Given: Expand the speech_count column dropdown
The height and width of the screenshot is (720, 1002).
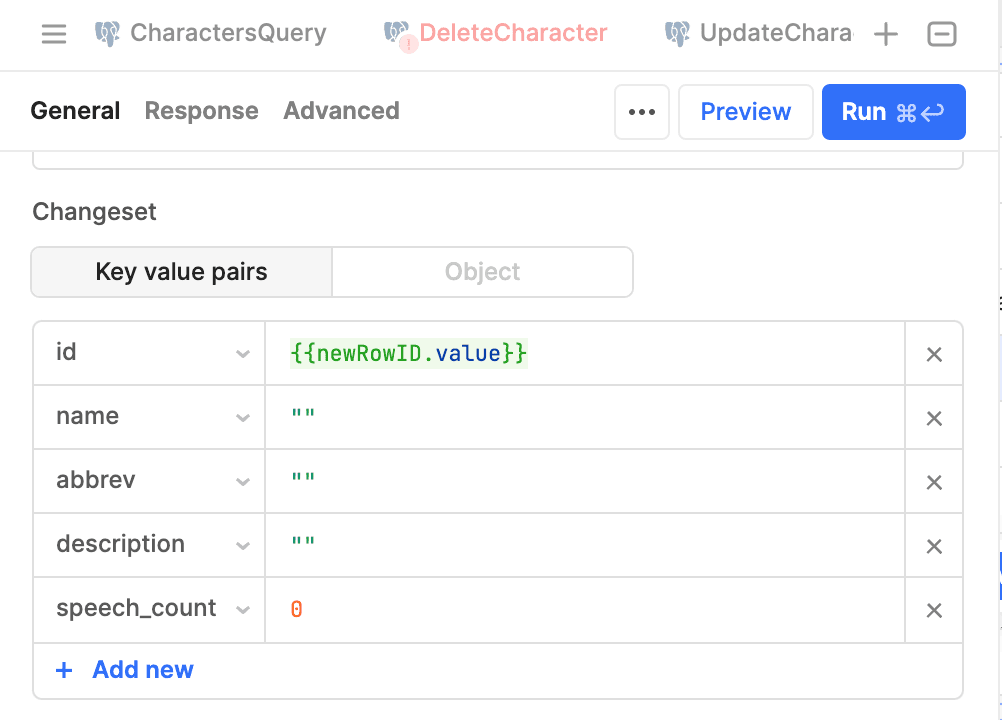Looking at the screenshot, I should 242,610.
